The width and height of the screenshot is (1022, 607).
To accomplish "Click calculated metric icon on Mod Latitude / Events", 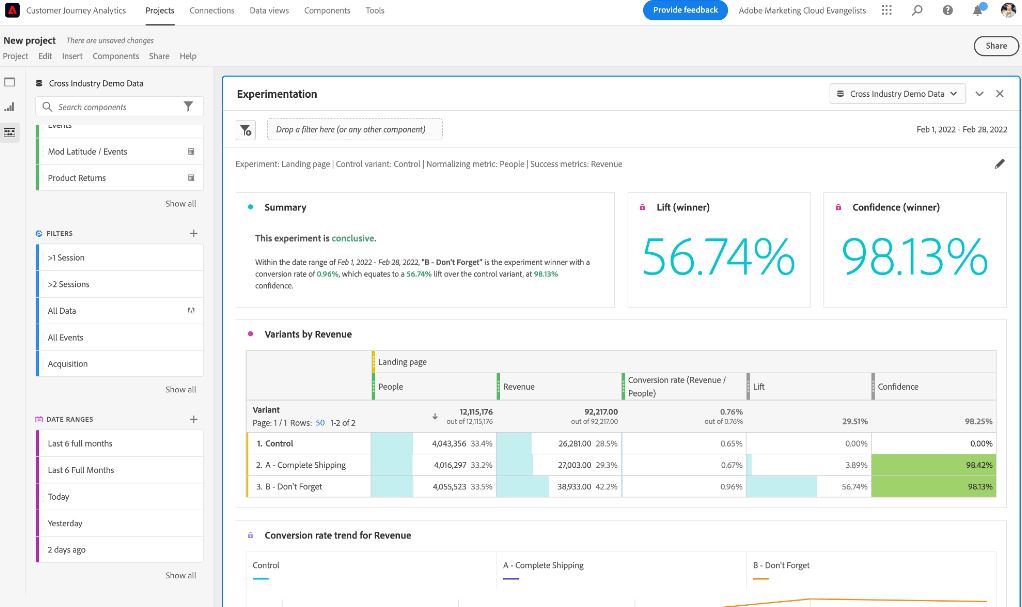I will pos(191,151).
